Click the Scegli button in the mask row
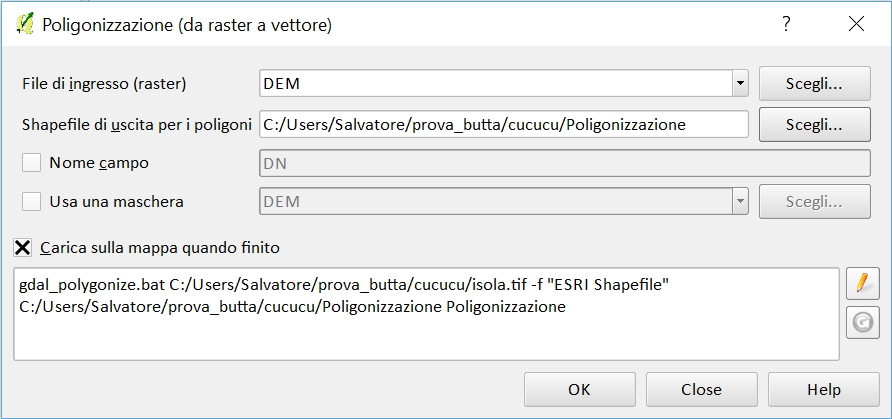This screenshot has height=419, width=892. pos(814,201)
